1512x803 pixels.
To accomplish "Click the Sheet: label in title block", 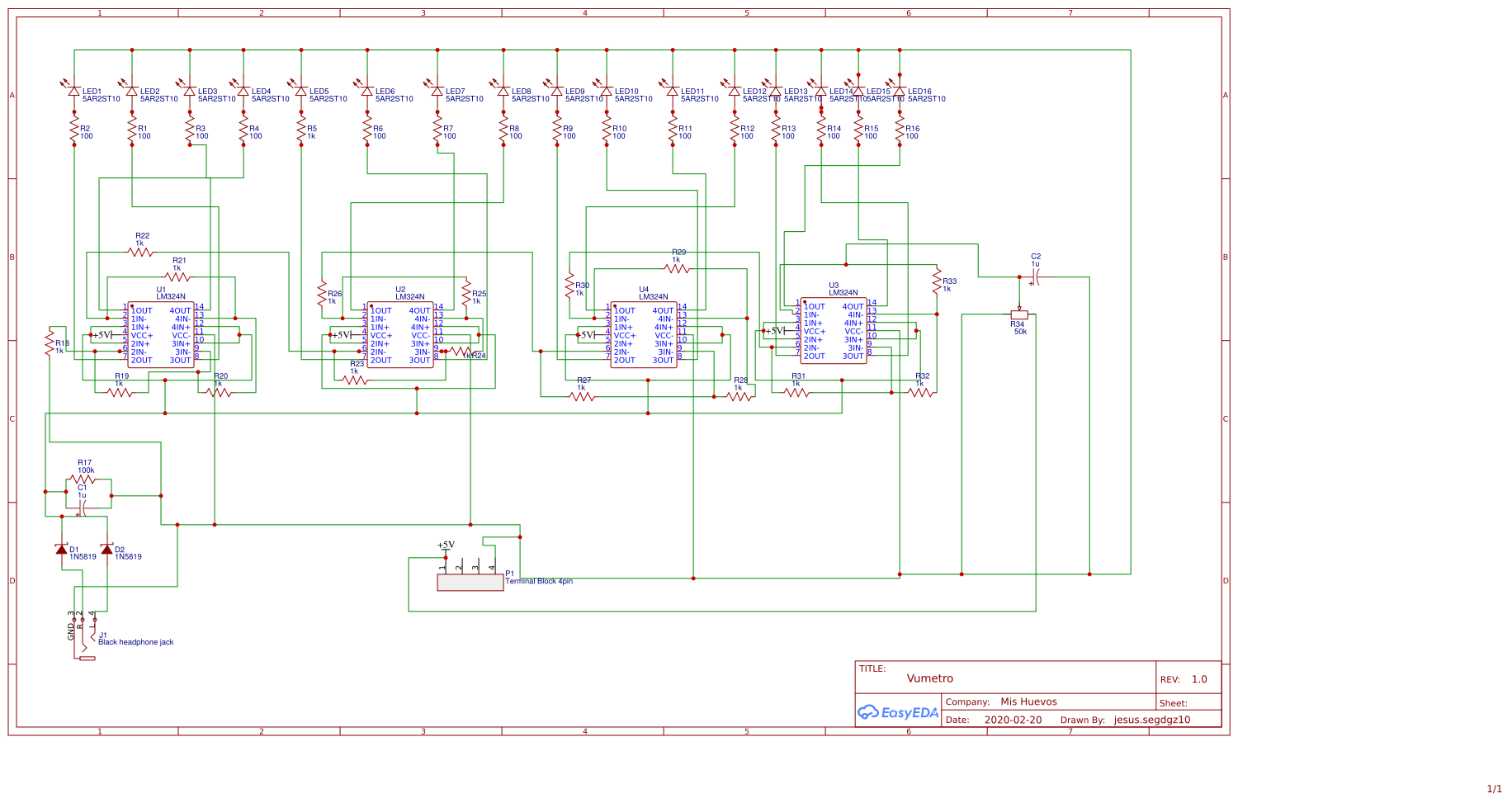I will tap(1173, 703).
